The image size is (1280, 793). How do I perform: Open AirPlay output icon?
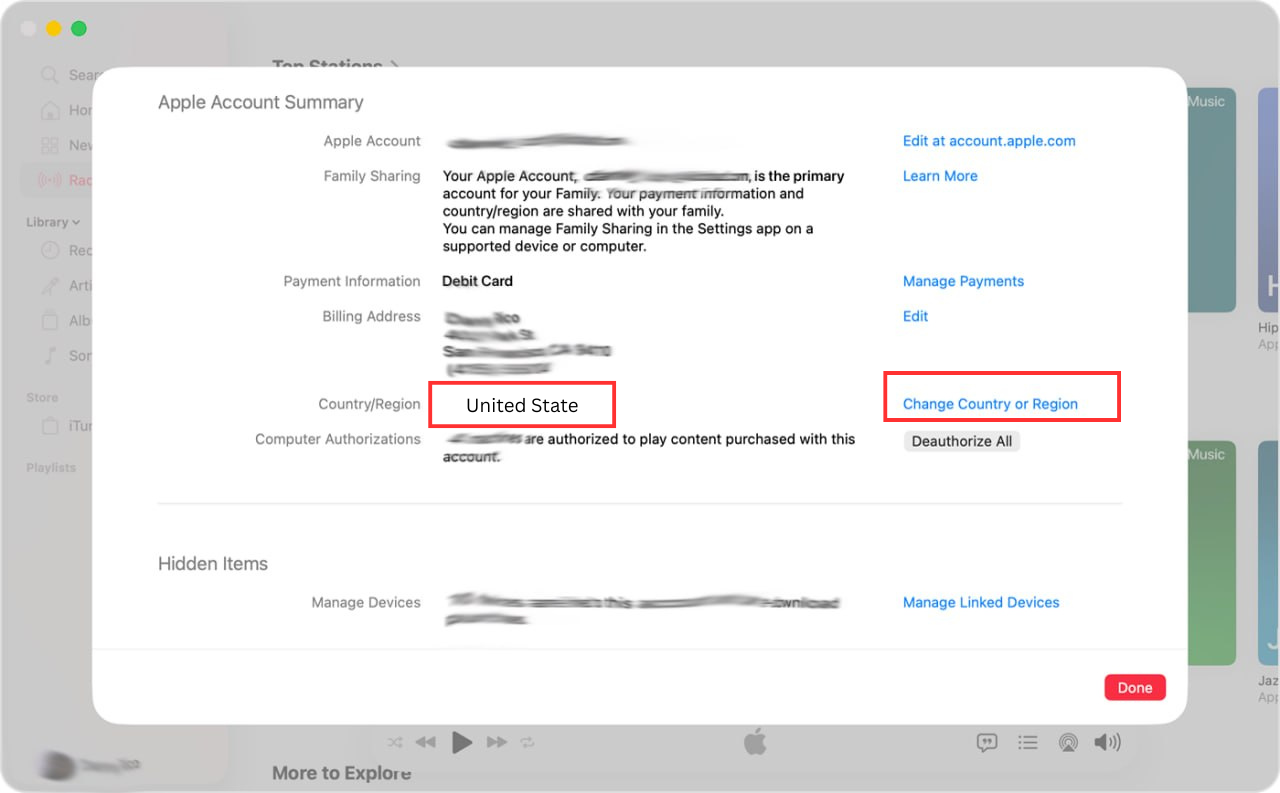(1068, 742)
